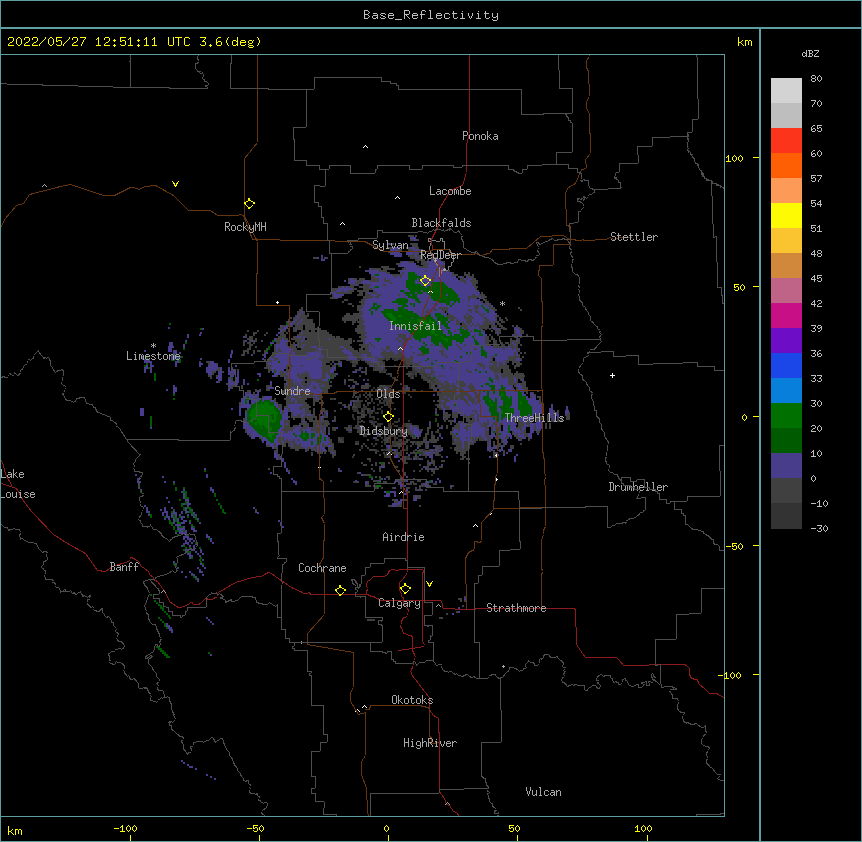Click the yellow 54 dBZ legend swatch
The image size is (862, 842).
tap(786, 215)
